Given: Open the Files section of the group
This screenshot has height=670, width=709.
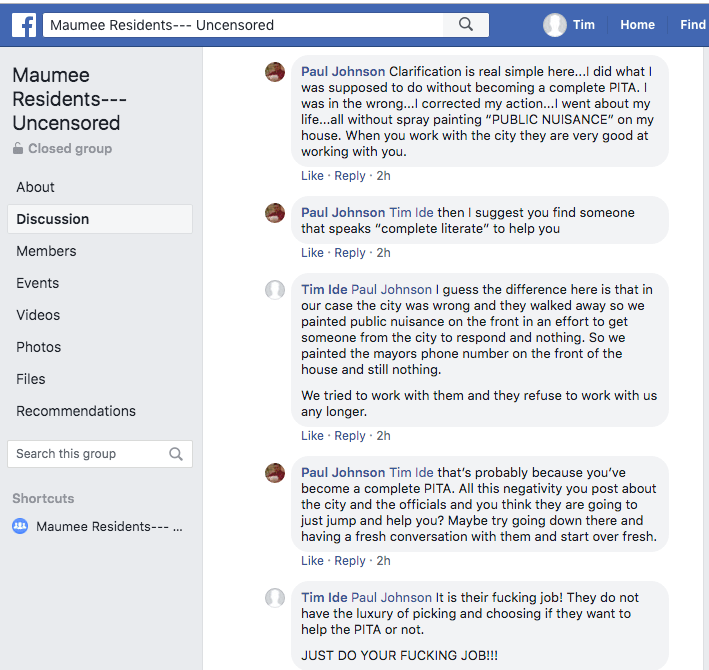Looking at the screenshot, I should 31,379.
